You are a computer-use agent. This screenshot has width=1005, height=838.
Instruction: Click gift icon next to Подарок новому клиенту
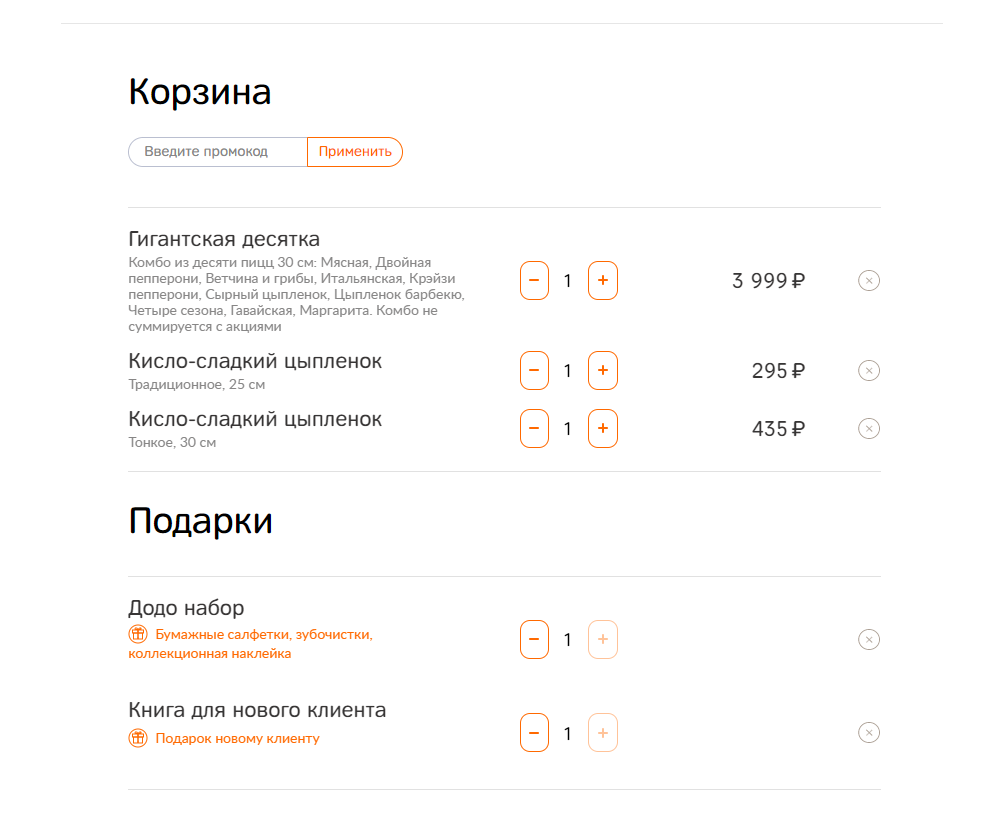click(x=138, y=738)
